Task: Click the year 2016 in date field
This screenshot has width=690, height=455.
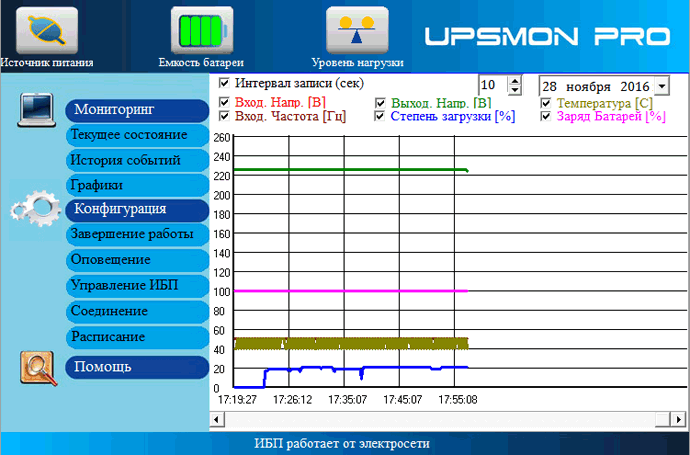Action: point(635,86)
